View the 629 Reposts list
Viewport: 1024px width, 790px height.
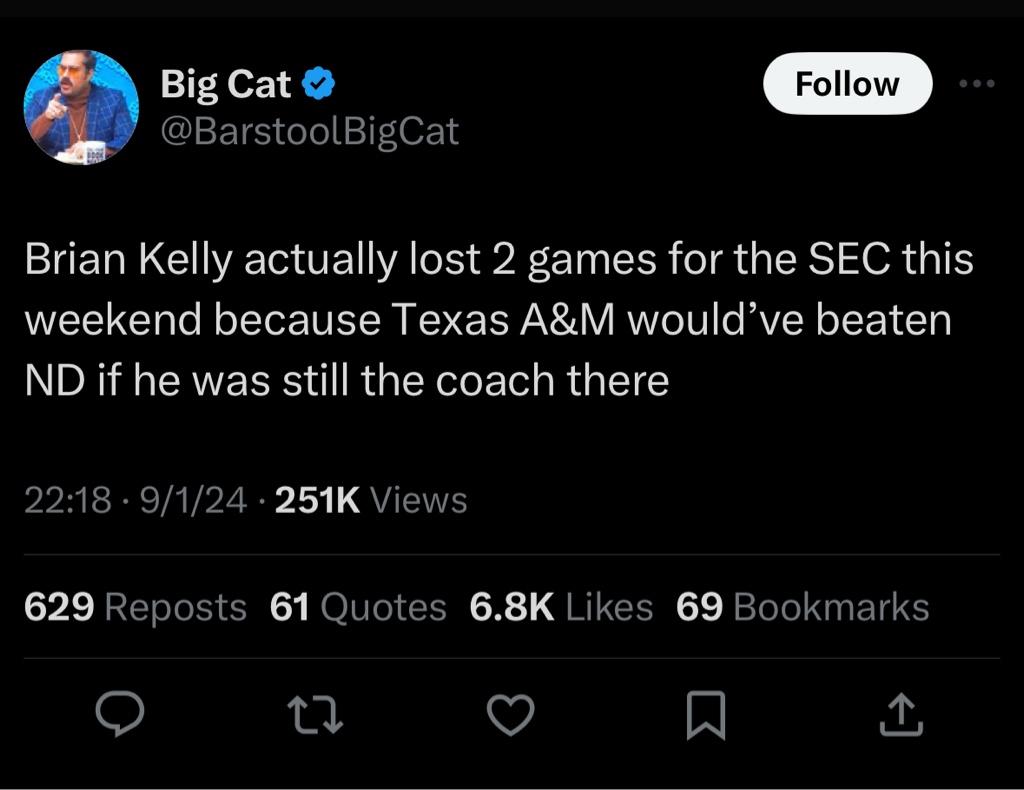[x=134, y=607]
